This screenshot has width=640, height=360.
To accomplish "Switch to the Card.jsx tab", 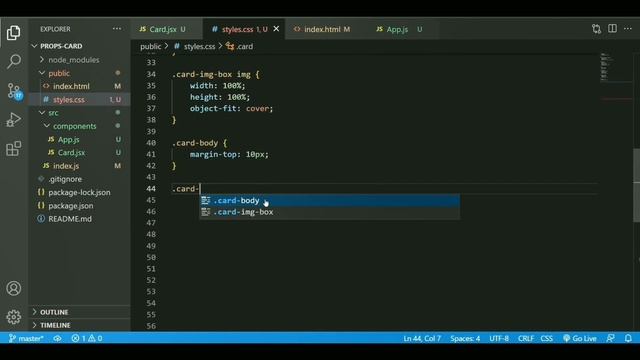I will tap(167, 29).
